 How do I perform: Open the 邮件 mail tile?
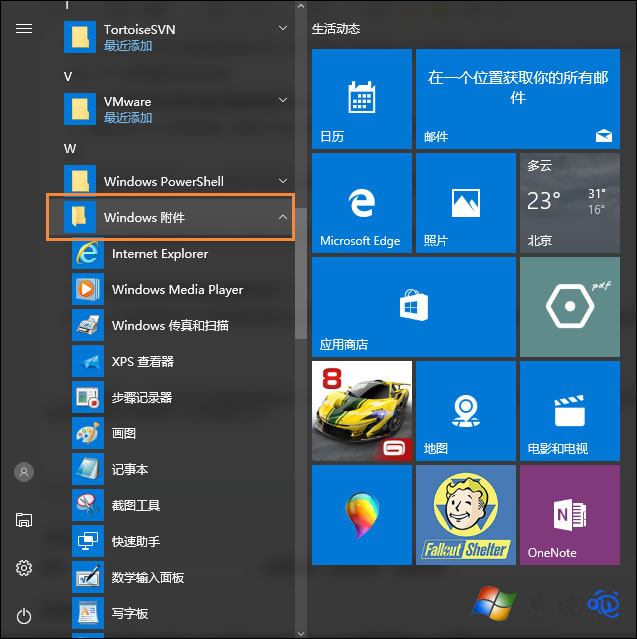click(518, 99)
